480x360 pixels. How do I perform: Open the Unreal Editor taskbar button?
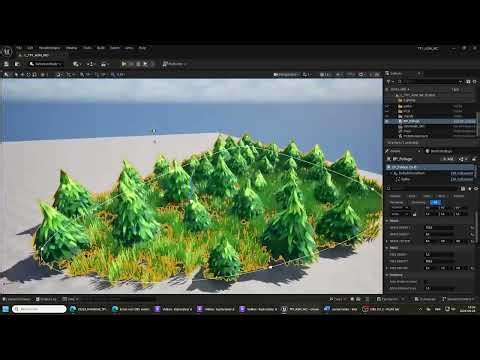tap(301, 309)
